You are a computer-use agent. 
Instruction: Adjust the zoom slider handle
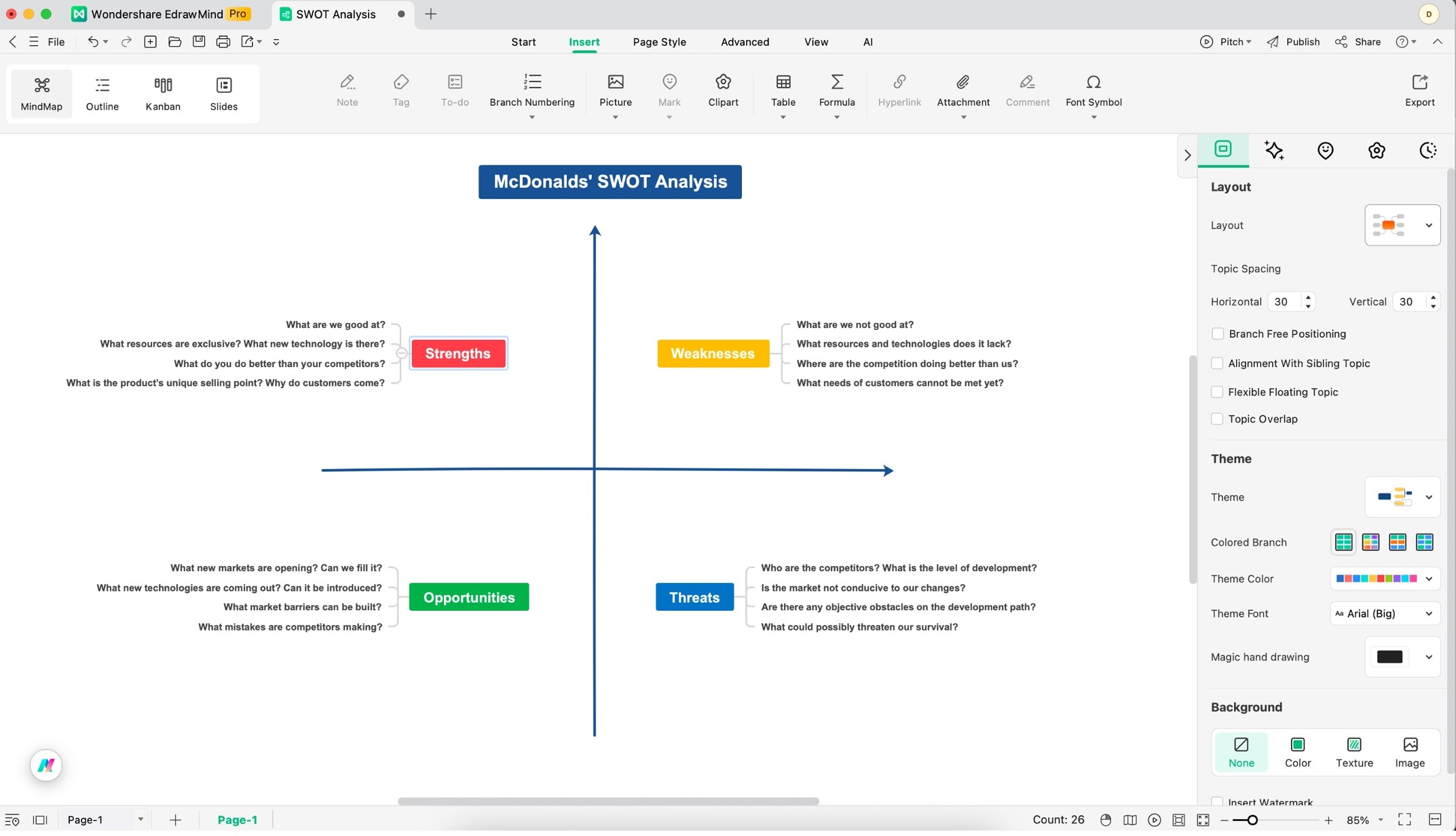click(1252, 820)
